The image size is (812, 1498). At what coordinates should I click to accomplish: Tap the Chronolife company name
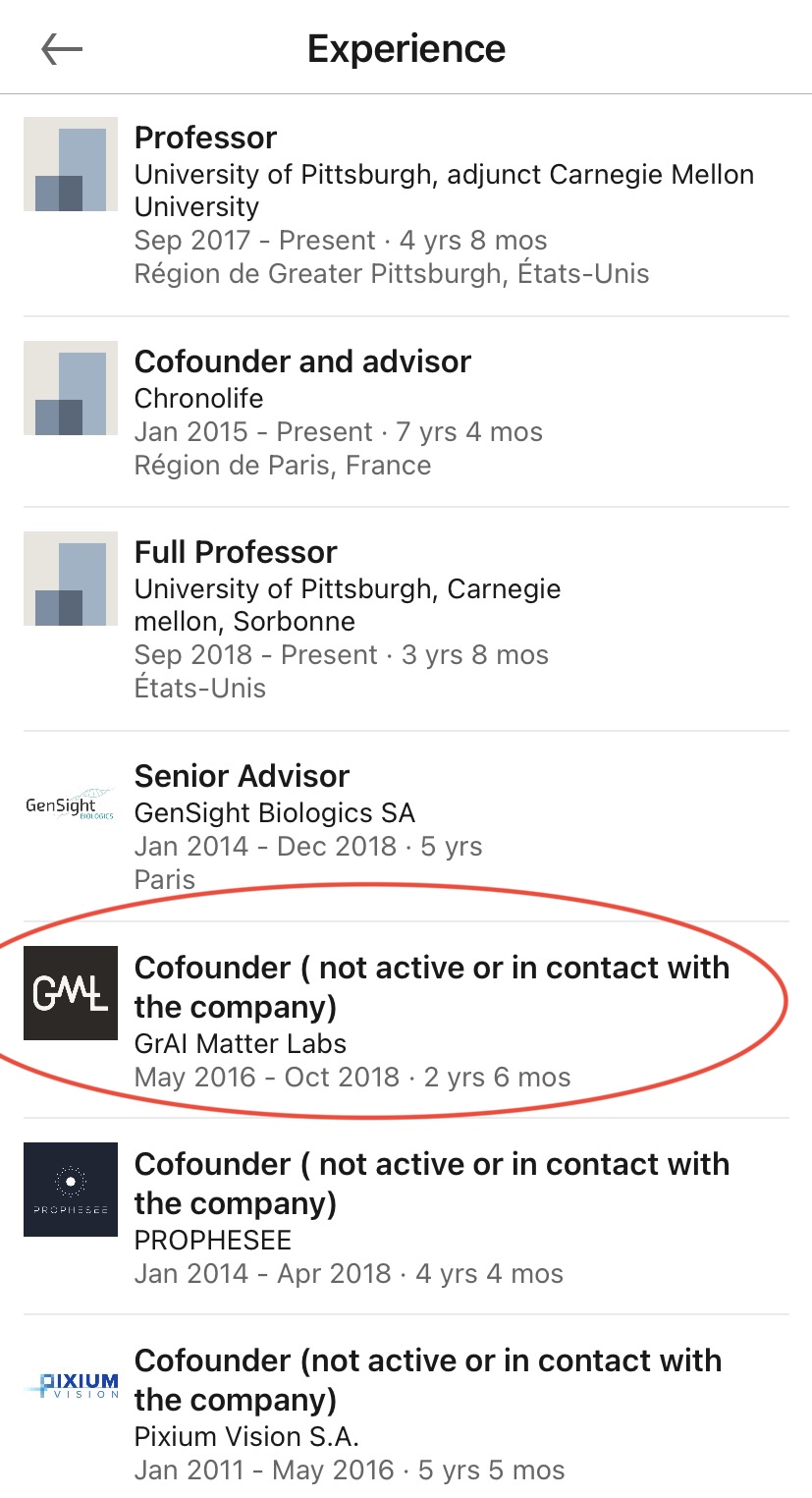pos(199,399)
